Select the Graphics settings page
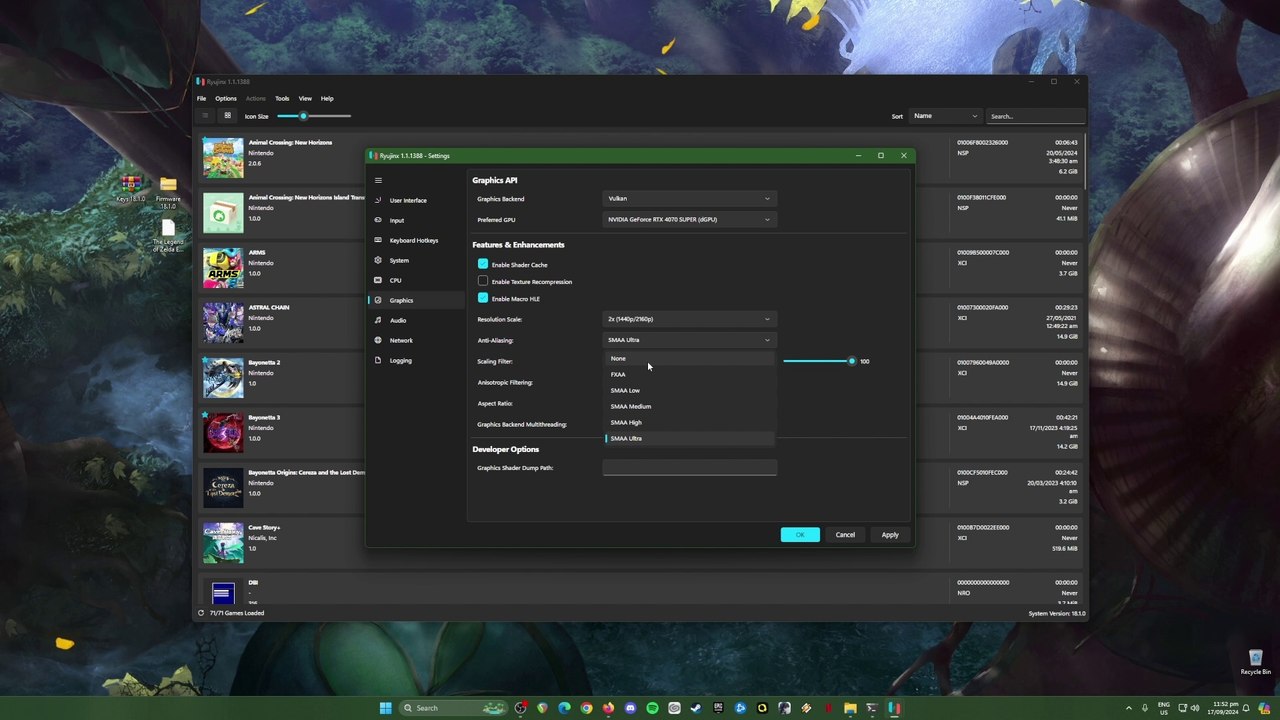The width and height of the screenshot is (1280, 720). coord(415,300)
